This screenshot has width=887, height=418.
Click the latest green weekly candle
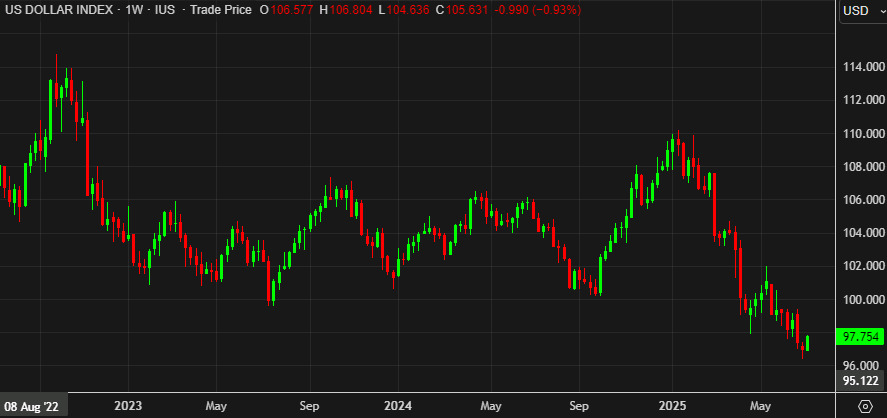click(x=808, y=343)
